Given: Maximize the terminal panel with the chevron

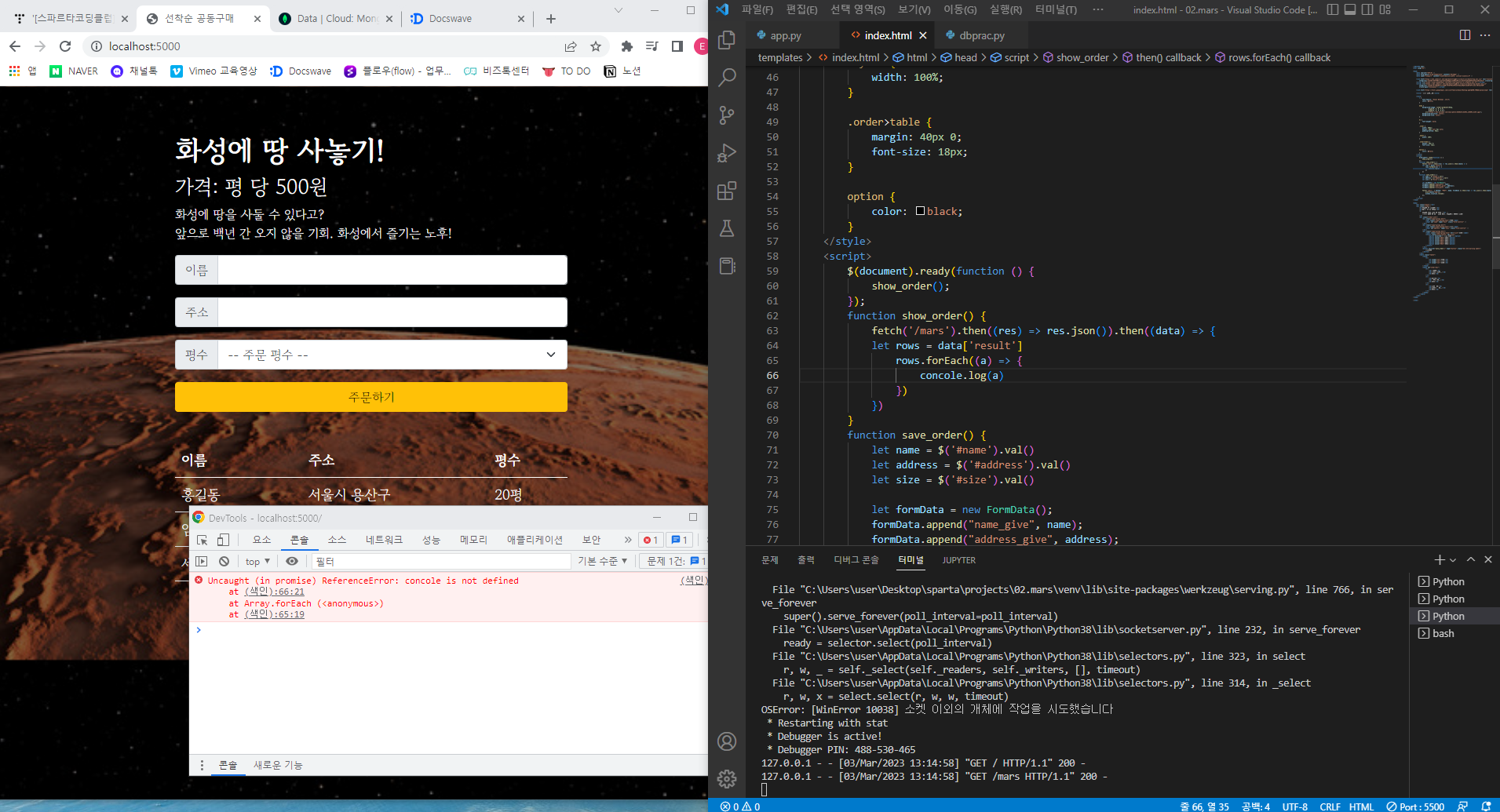Looking at the screenshot, I should click(x=1471, y=559).
